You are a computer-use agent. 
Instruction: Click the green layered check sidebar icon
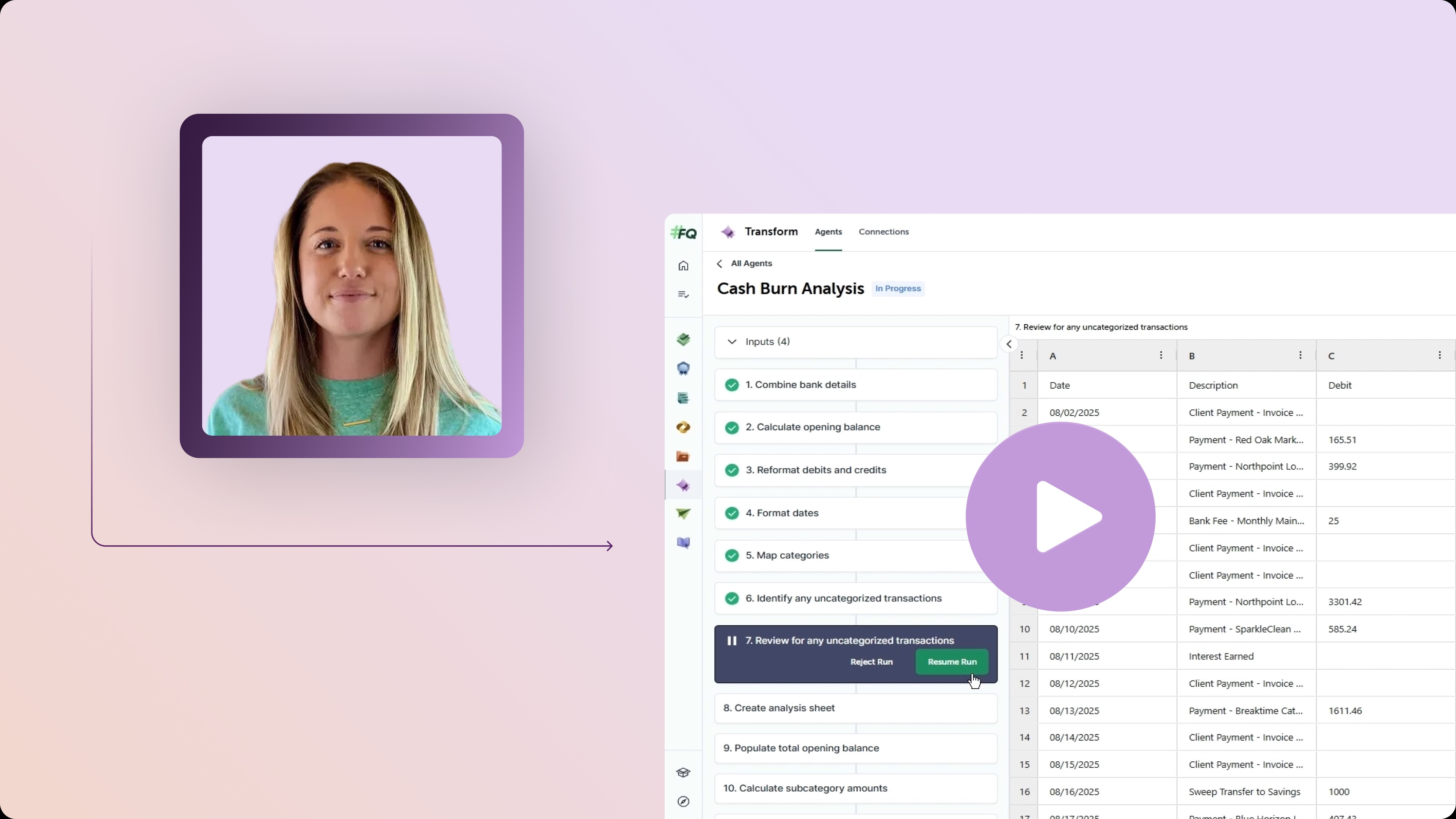683,340
